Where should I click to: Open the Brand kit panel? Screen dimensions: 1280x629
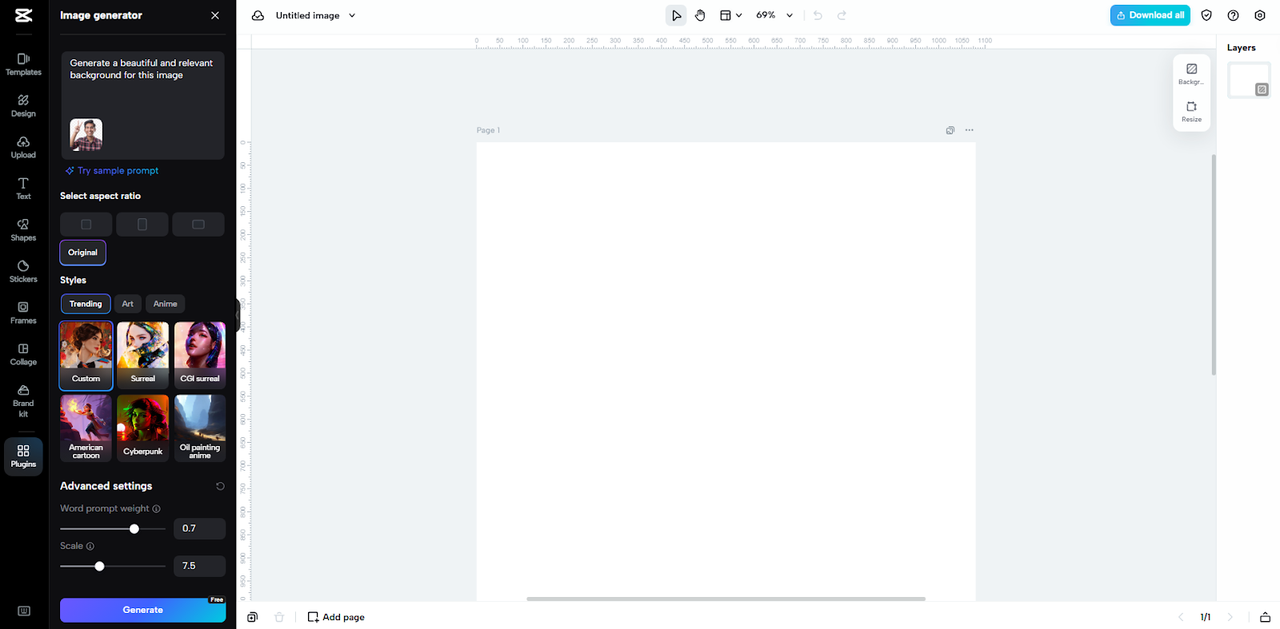pos(23,400)
